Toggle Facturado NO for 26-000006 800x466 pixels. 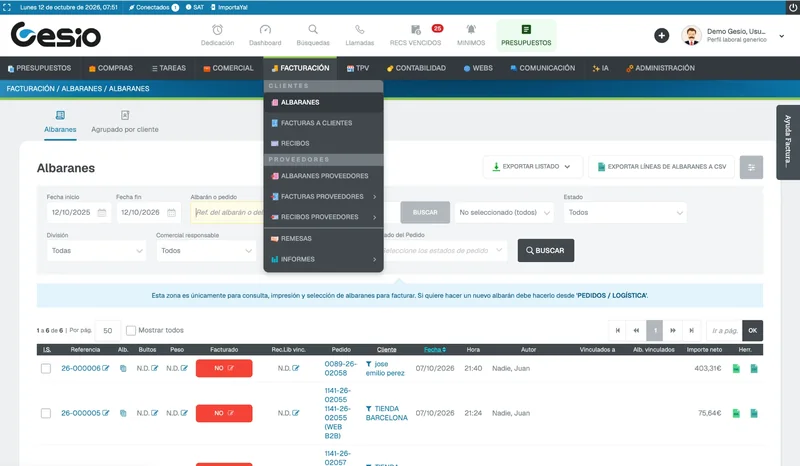(x=224, y=368)
